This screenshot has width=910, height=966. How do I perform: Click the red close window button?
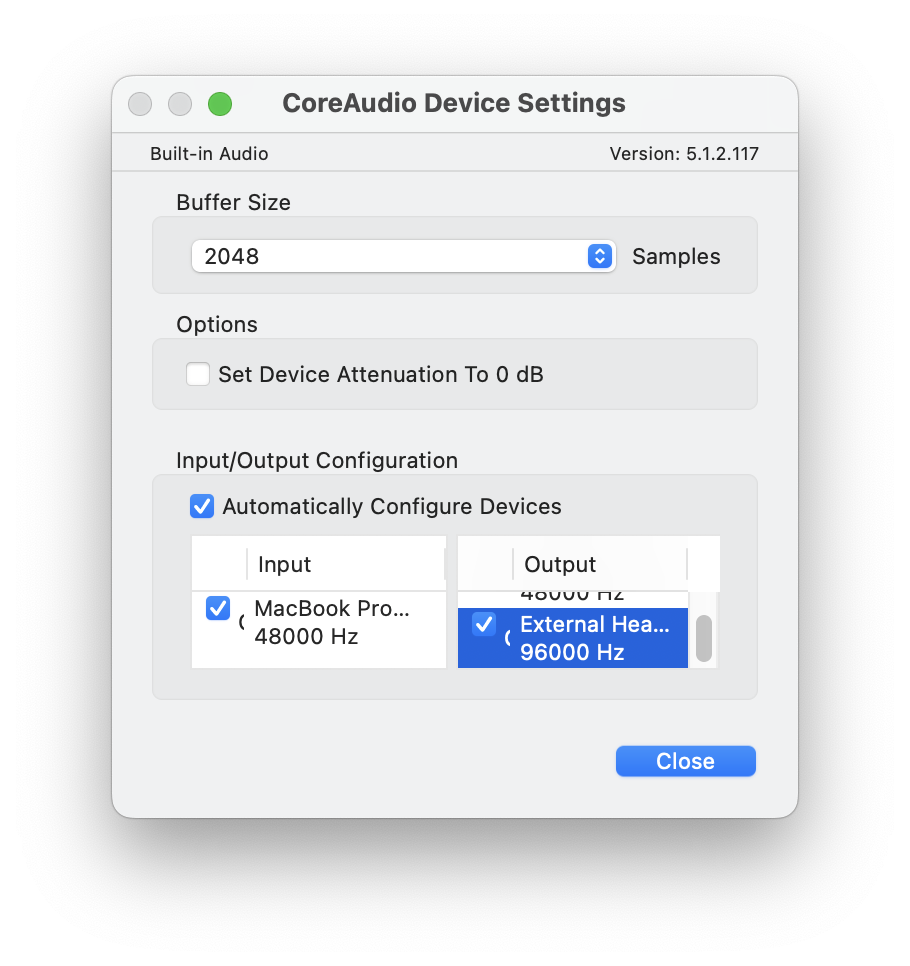tap(140, 104)
